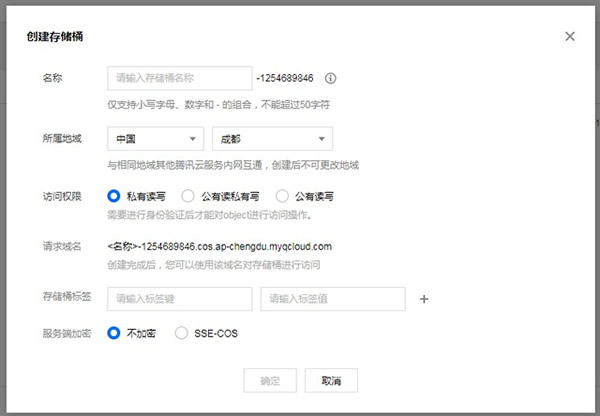
Task: Select 不加密 for server-side encryption
Action: 114,333
